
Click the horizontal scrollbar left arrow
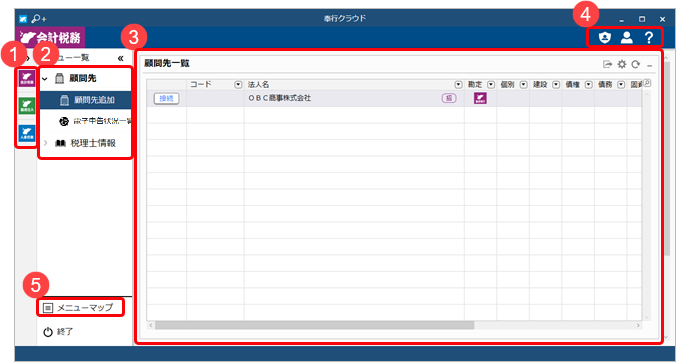click(x=150, y=325)
